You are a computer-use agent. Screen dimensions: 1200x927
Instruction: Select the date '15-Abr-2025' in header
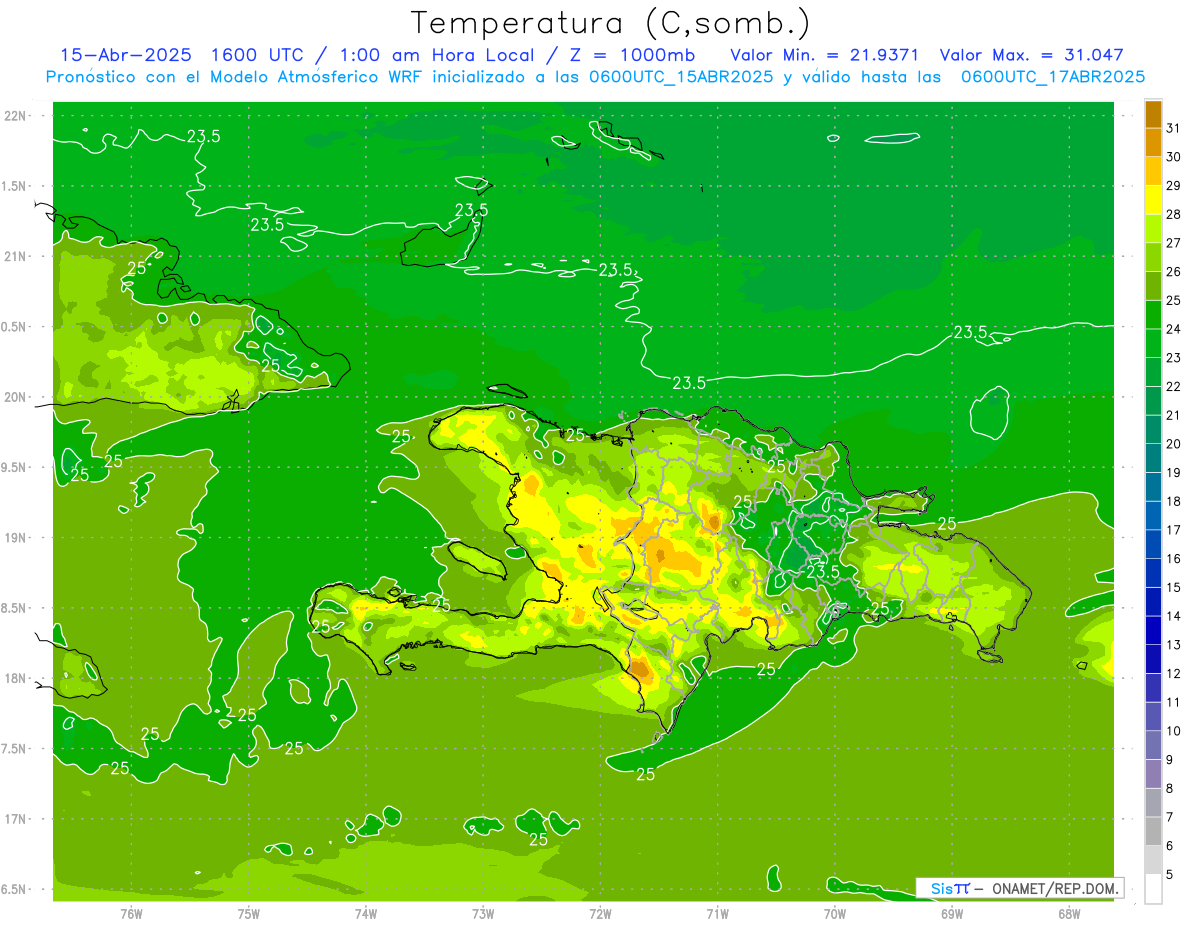[126, 55]
